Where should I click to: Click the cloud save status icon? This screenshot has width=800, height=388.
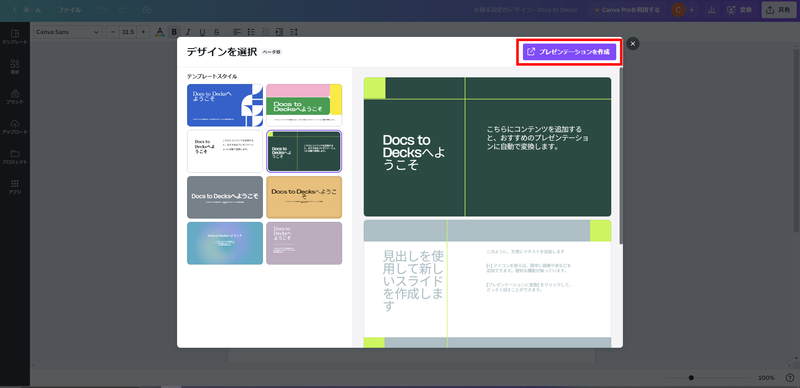(x=146, y=10)
